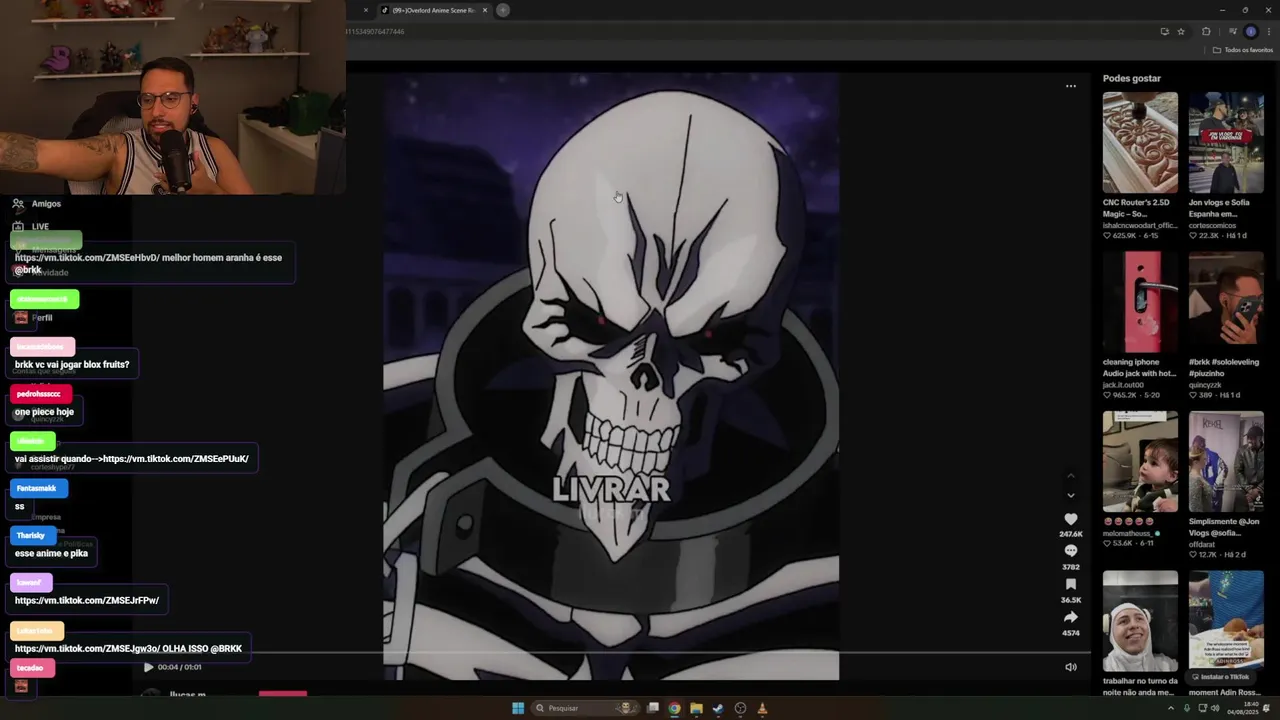
Task: Click the install app icon in address bar
Action: (x=1164, y=31)
